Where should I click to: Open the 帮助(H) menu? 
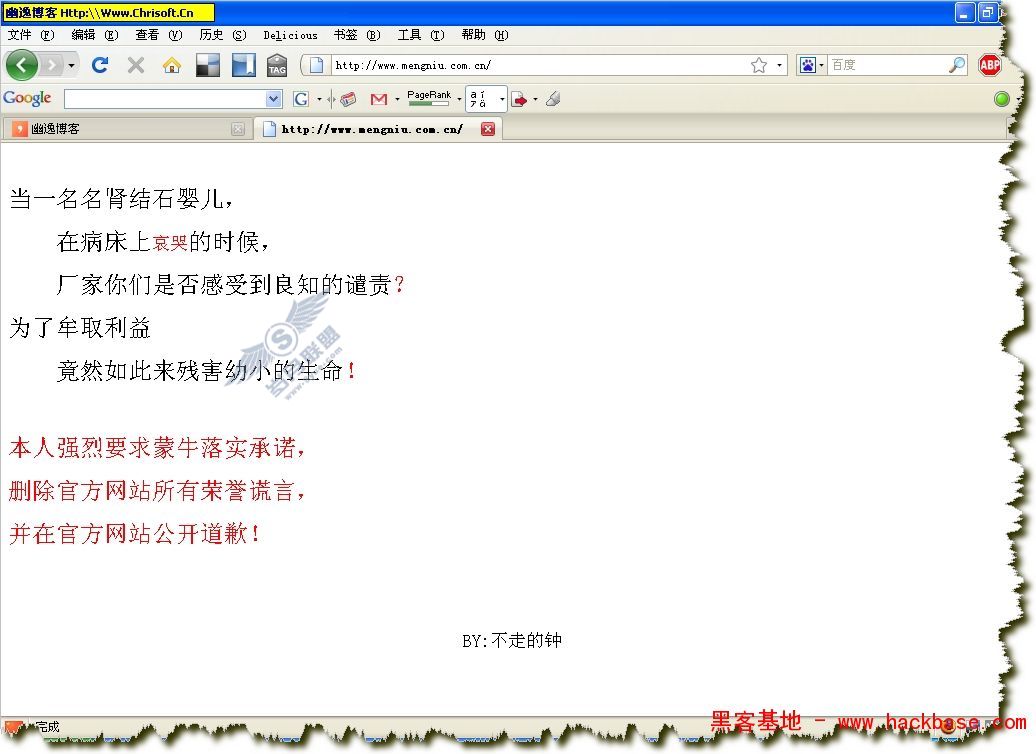click(485, 35)
